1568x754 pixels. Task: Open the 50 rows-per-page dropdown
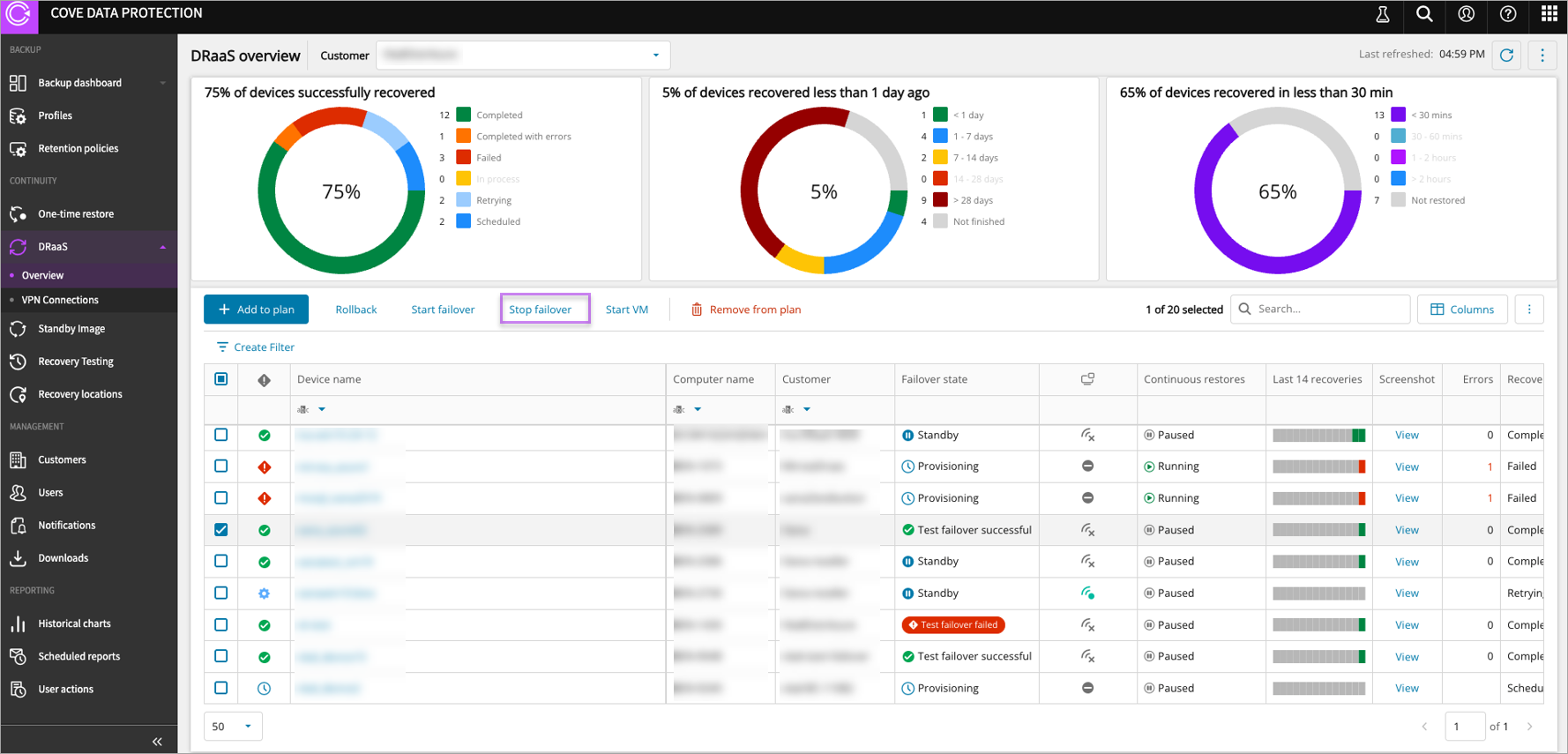click(233, 727)
